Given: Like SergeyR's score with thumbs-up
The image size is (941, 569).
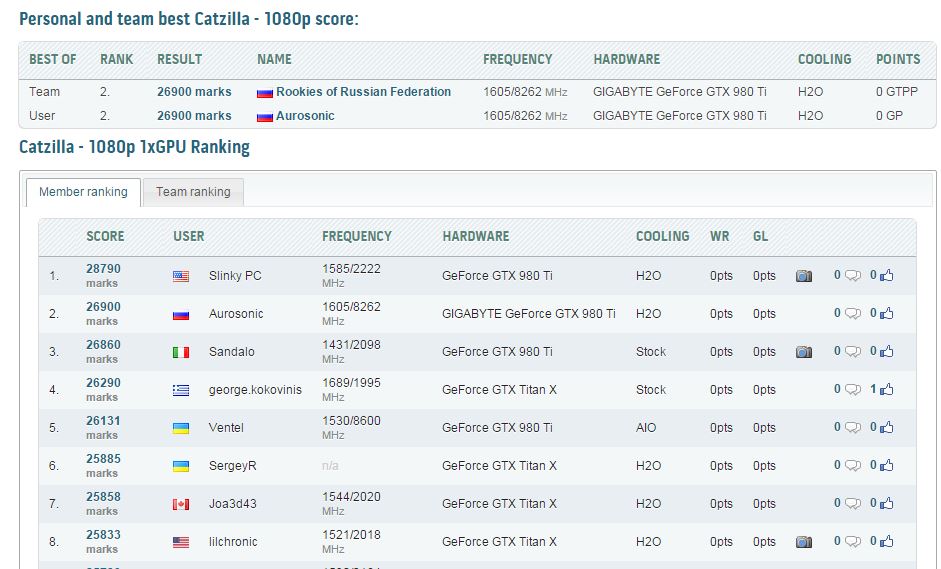Looking at the screenshot, I should (886, 465).
